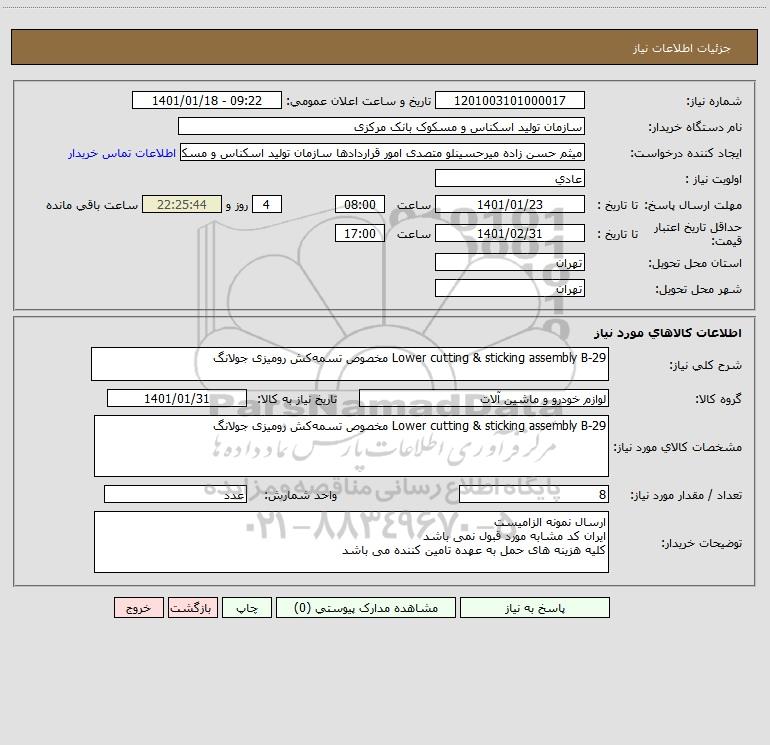Click section heading اطلاعات کالاهای مورد نیاز

pos(668,333)
